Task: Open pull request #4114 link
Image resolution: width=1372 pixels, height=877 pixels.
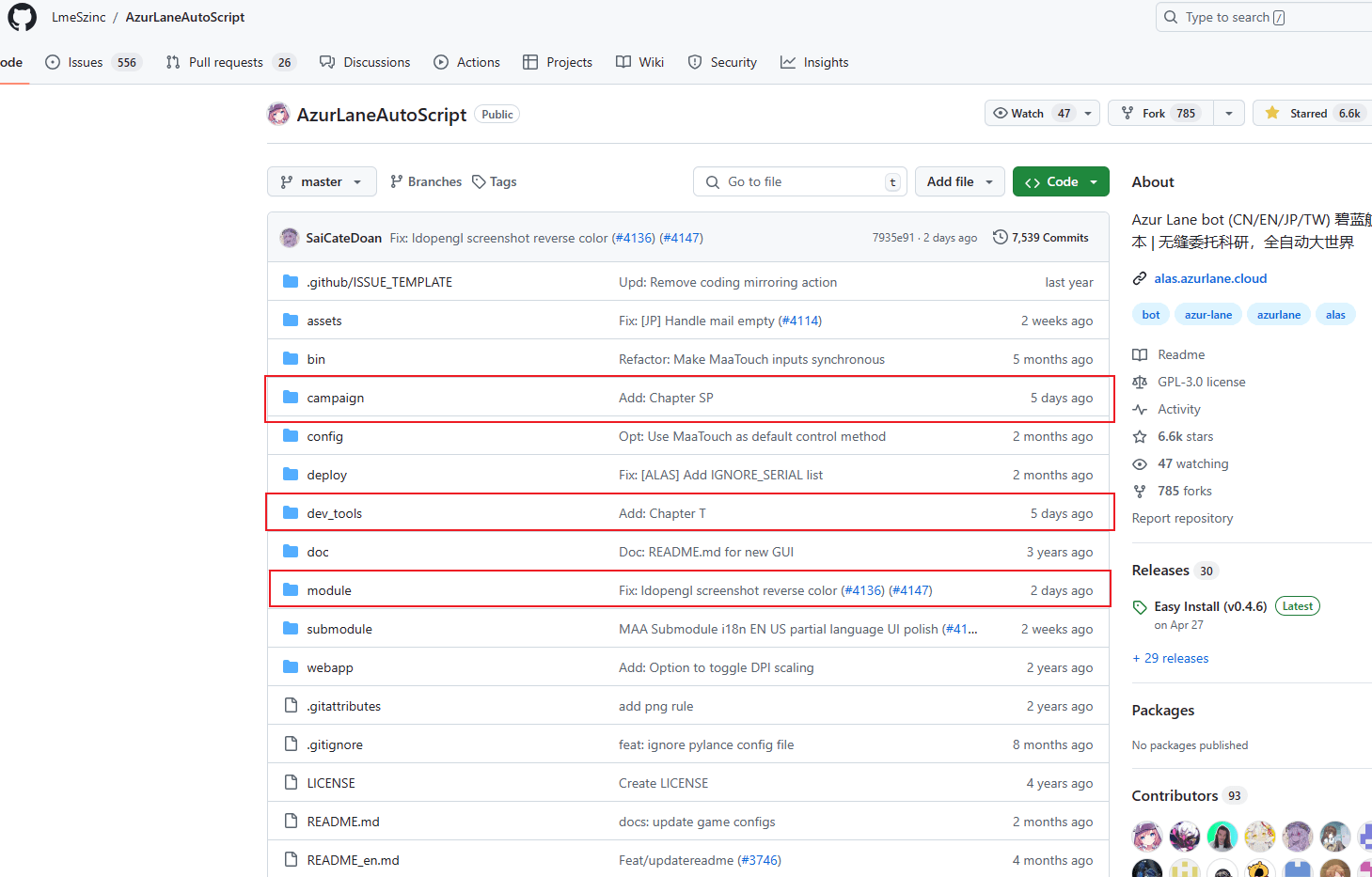Action: (799, 321)
